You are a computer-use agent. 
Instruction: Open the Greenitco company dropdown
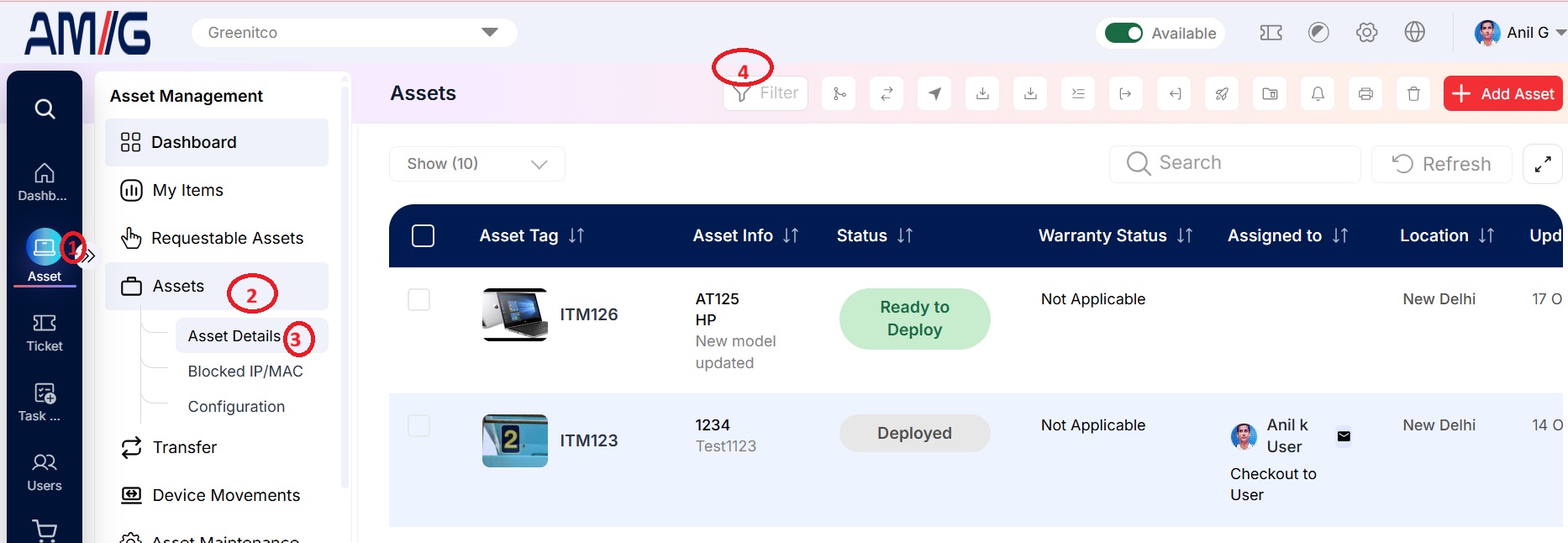point(354,33)
